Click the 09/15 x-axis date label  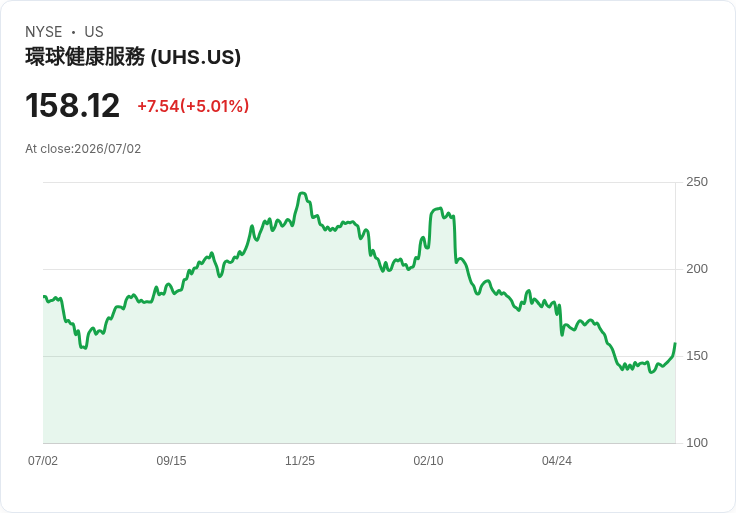[x=171, y=460]
